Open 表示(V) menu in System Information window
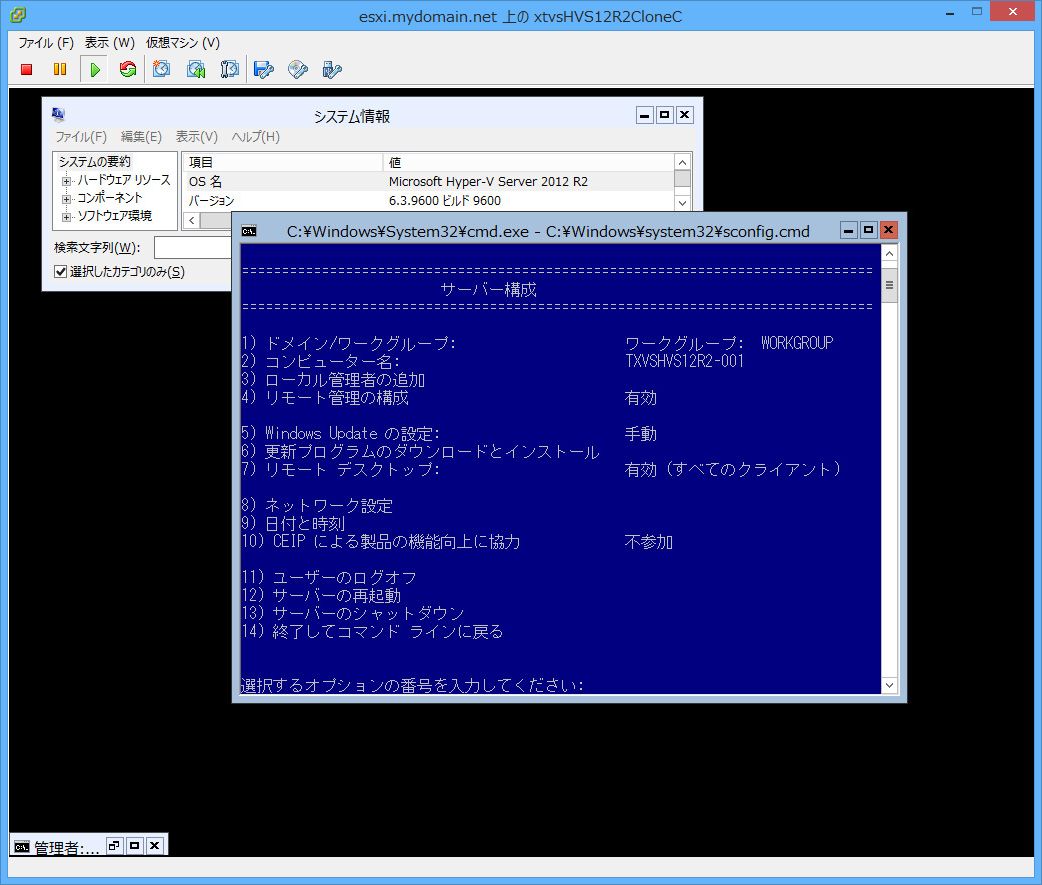The image size is (1042, 885). (197, 137)
